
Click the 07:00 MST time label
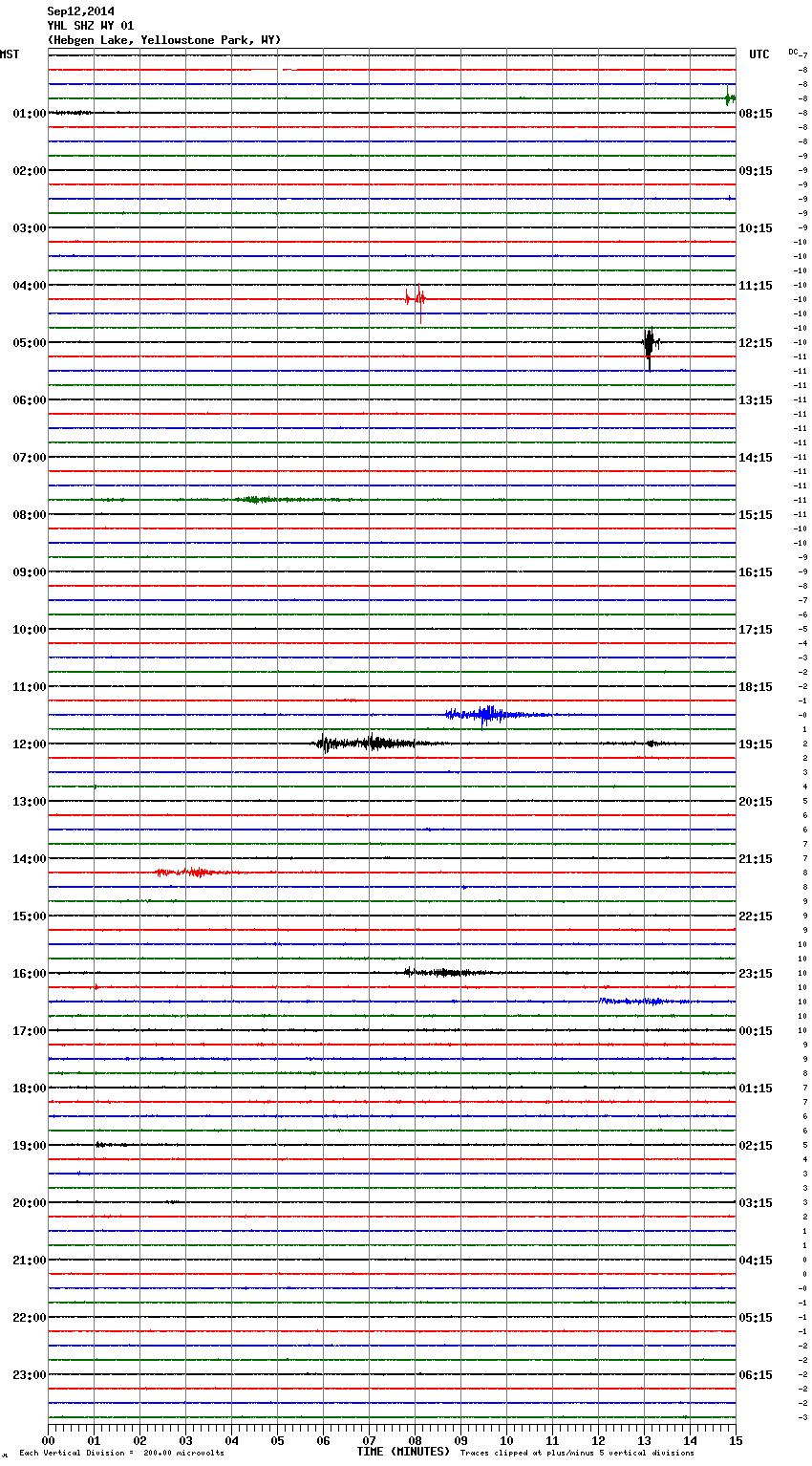(x=30, y=458)
